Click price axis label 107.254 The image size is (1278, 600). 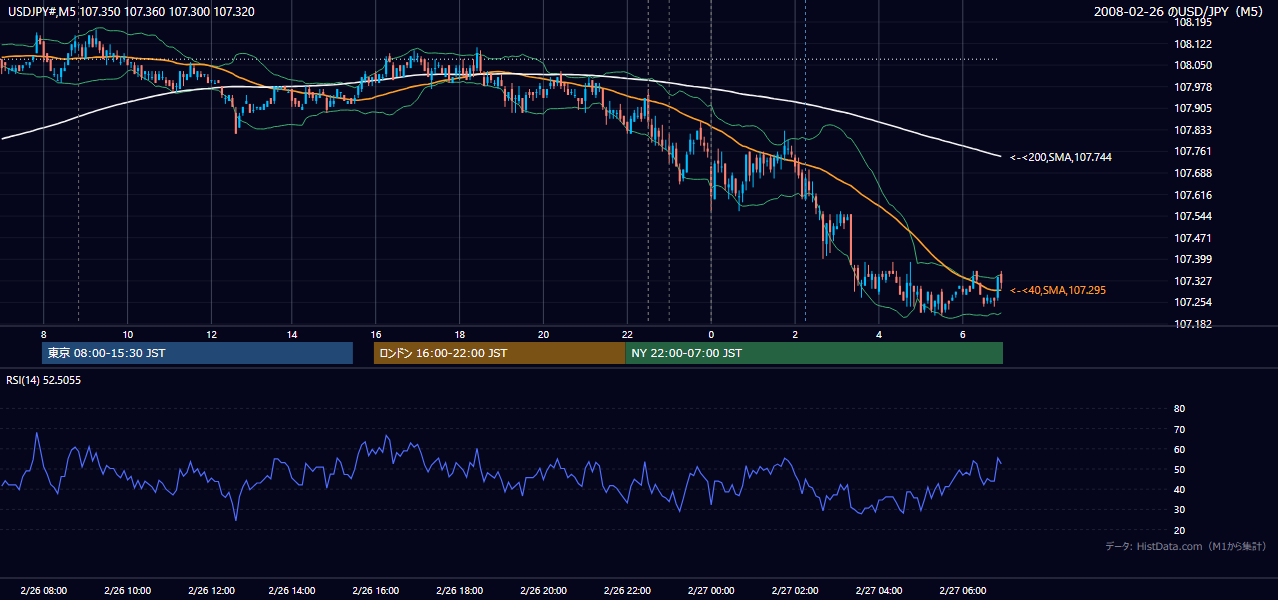click(1193, 302)
